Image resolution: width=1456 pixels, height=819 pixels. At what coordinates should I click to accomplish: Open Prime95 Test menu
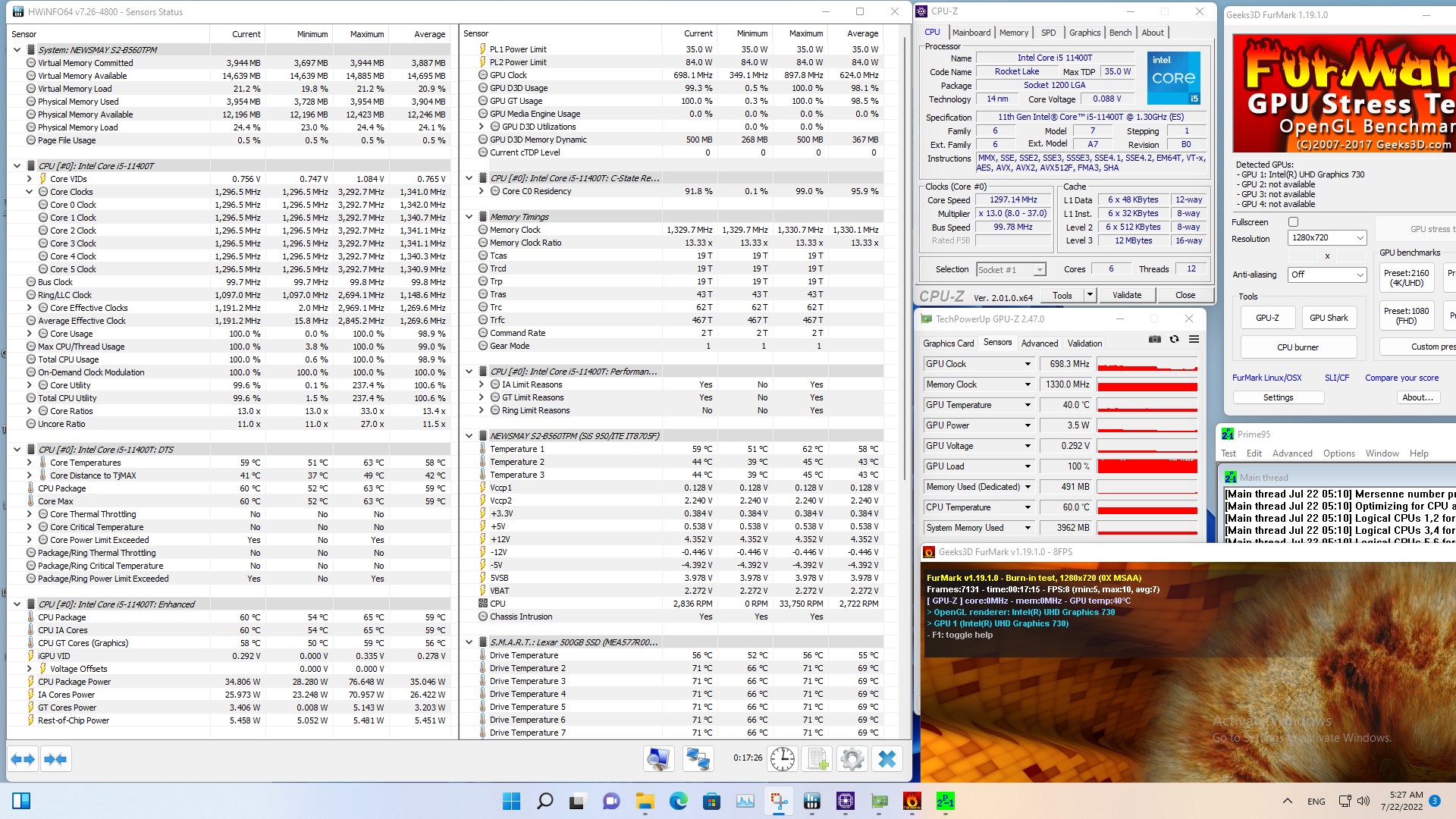click(x=1228, y=453)
